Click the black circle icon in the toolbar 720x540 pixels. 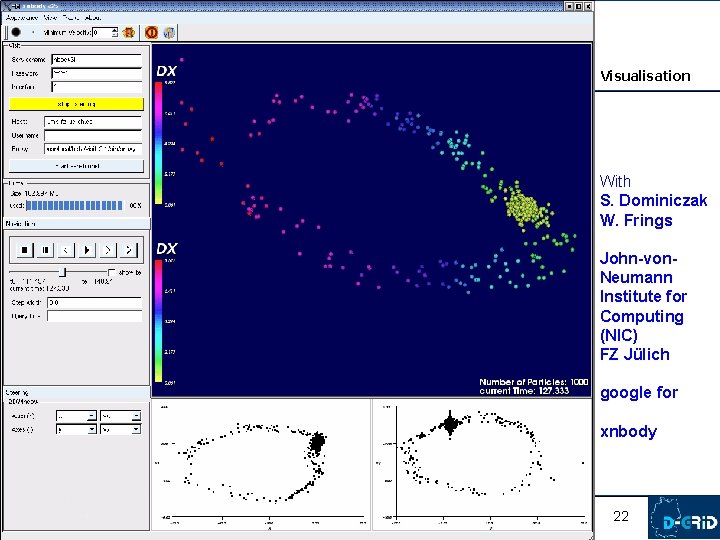[16, 32]
